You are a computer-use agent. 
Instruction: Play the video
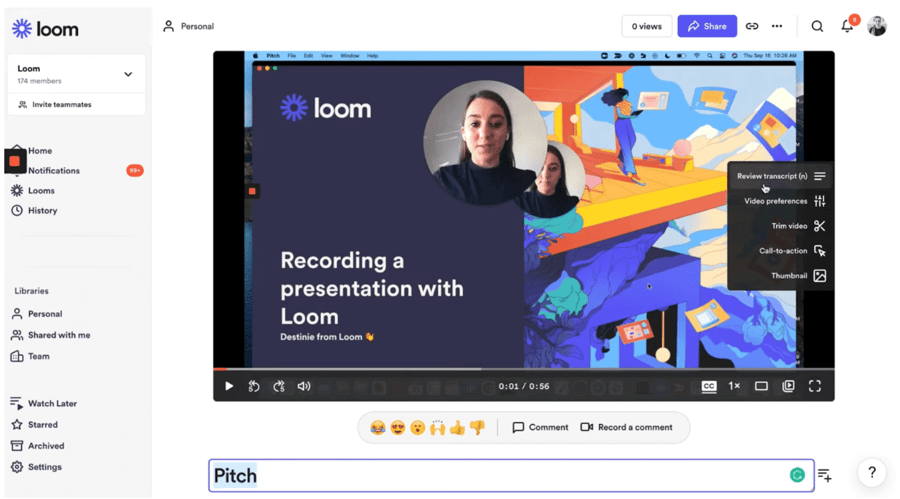coord(229,386)
